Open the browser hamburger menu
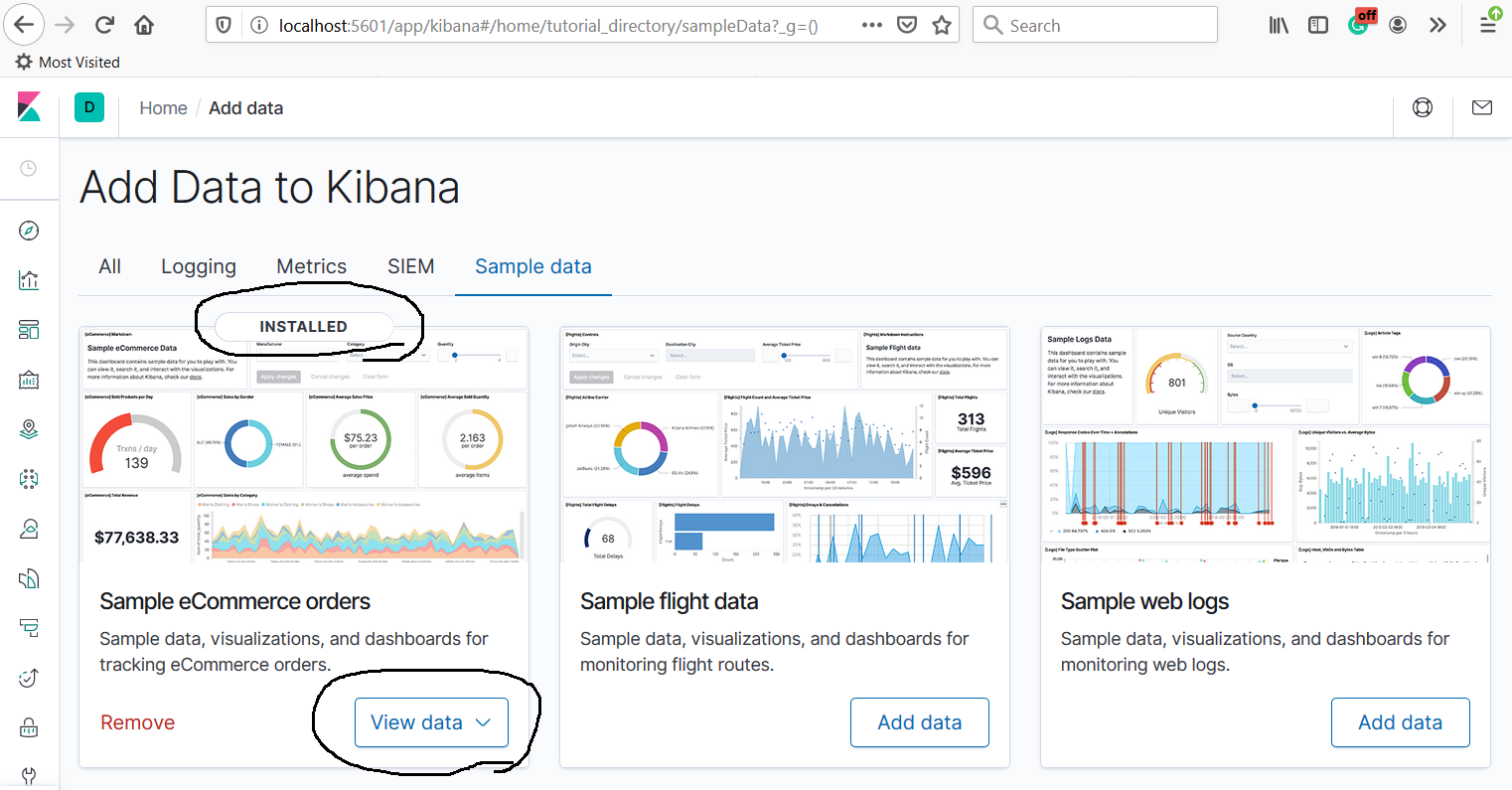This screenshot has width=1512, height=790. pos(1488,23)
